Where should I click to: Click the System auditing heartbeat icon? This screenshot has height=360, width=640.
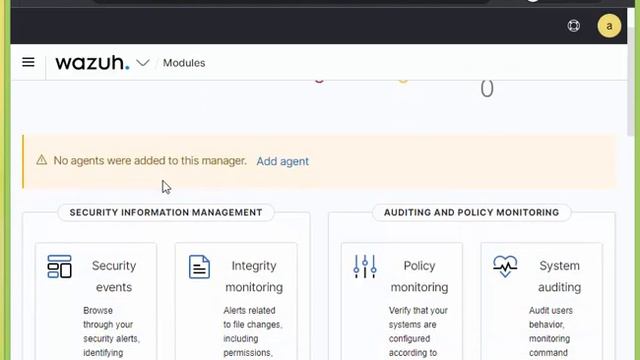(505, 266)
